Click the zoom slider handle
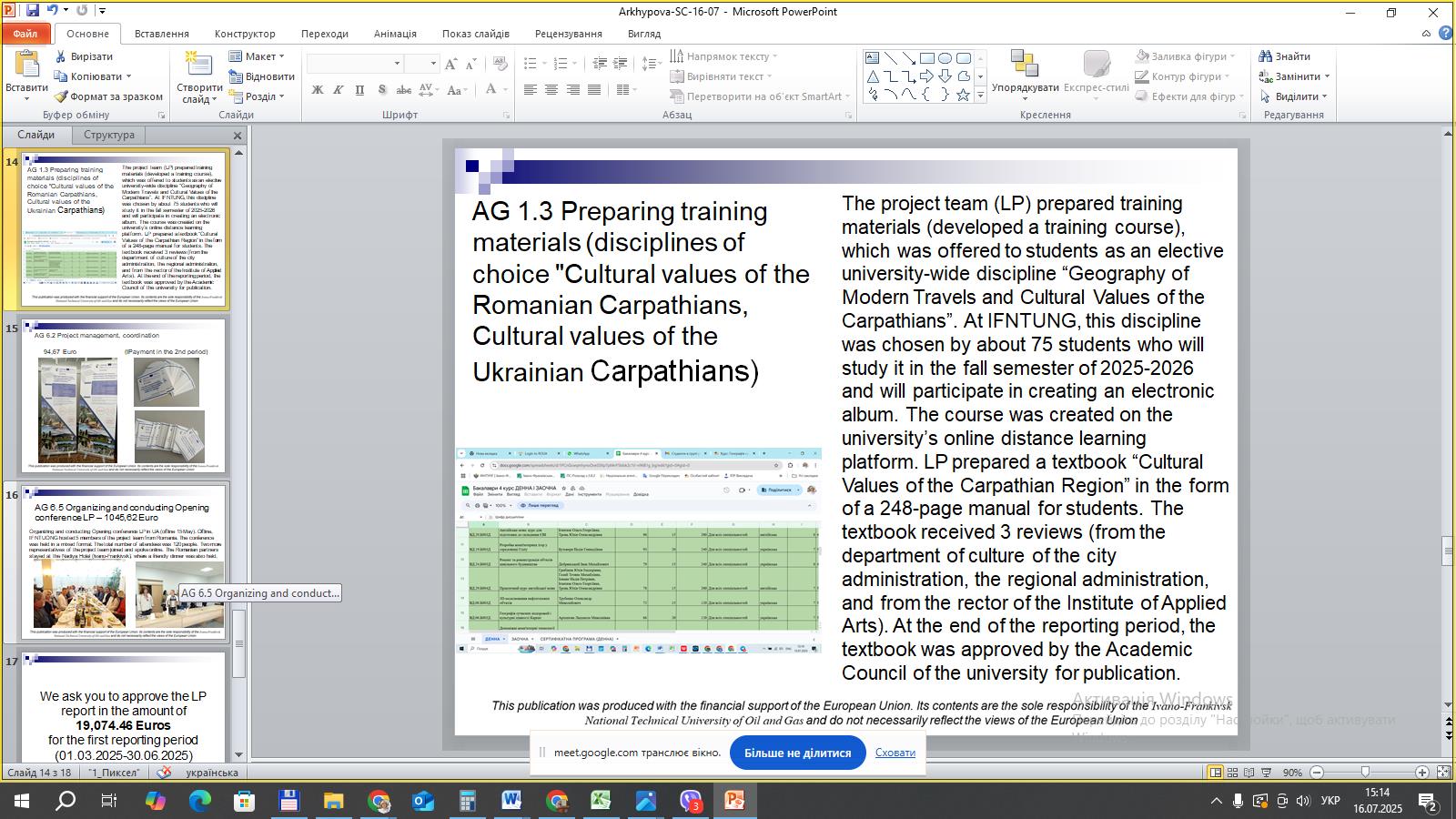 [1365, 773]
